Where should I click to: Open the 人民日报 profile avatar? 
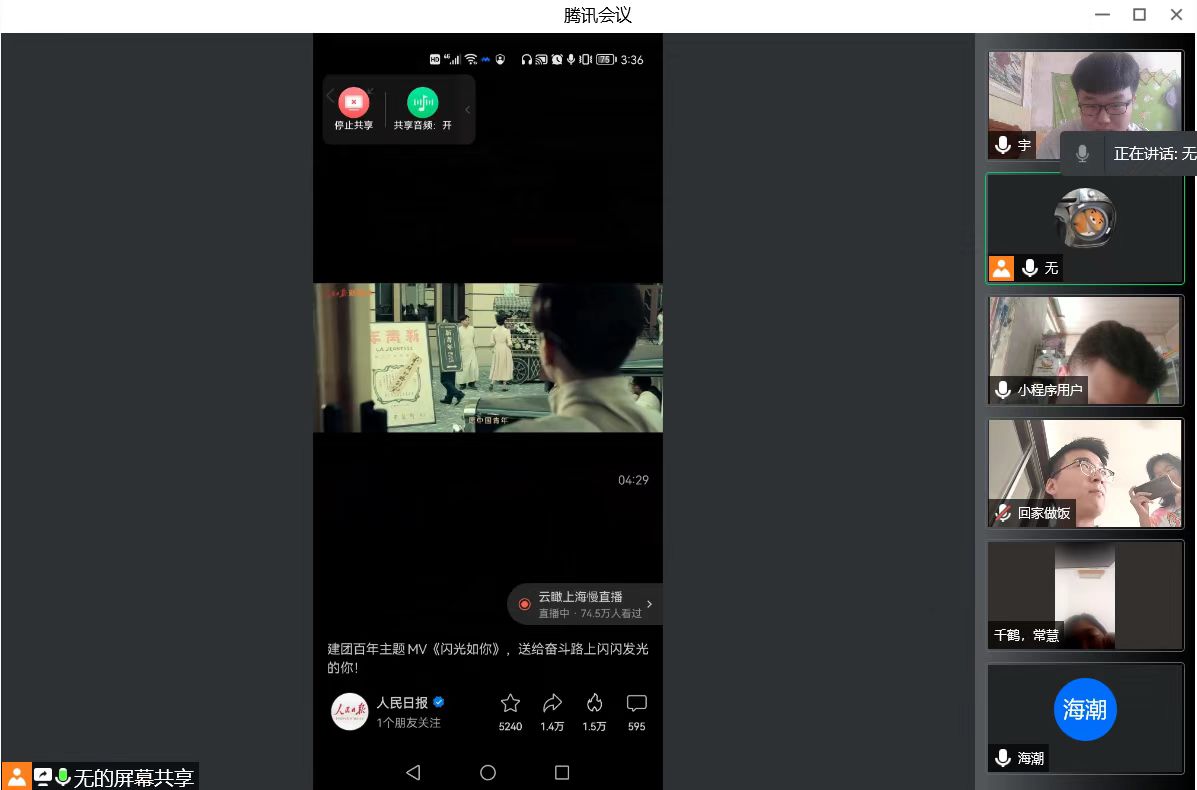coord(349,711)
